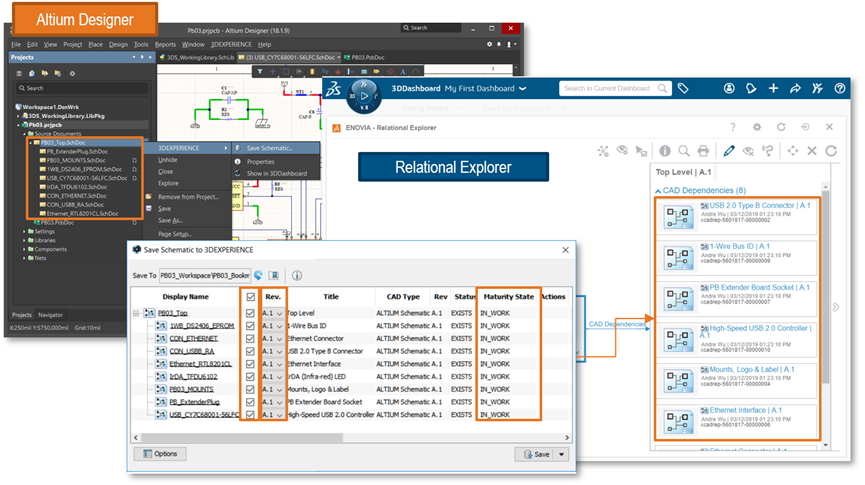This screenshot has width=865, height=485.
Task: Open the PB Extender Board Socket | A.1 link
Action: click(x=759, y=287)
